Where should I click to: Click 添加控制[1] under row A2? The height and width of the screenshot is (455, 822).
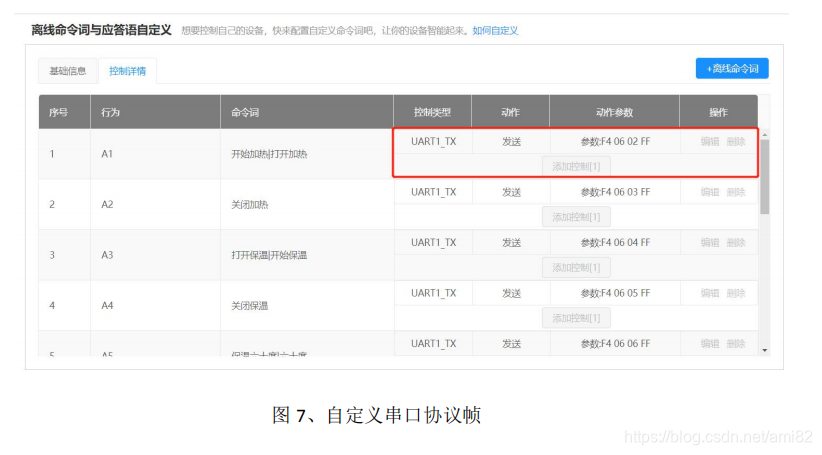click(x=576, y=216)
